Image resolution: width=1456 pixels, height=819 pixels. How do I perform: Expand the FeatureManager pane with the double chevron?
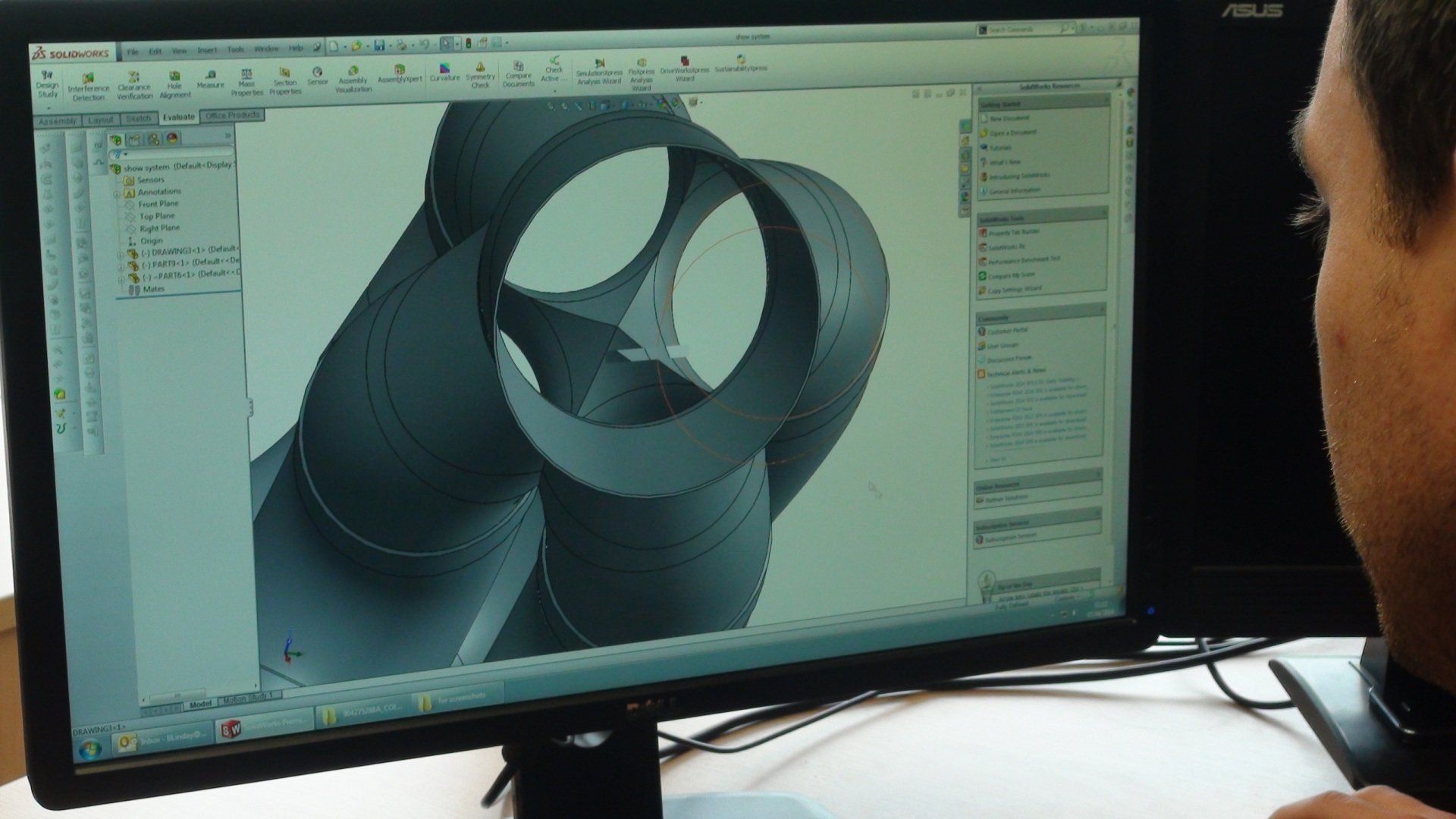tap(227, 136)
